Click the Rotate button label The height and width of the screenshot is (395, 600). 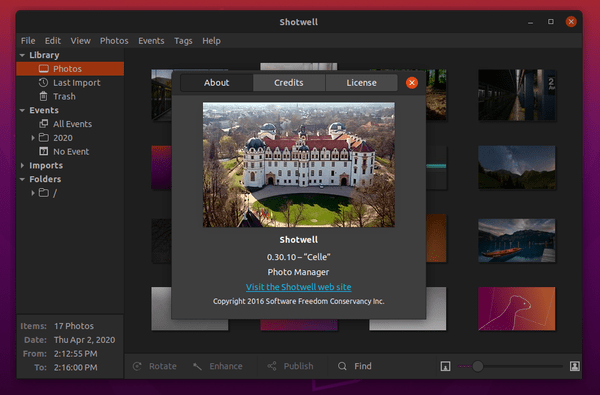click(163, 366)
